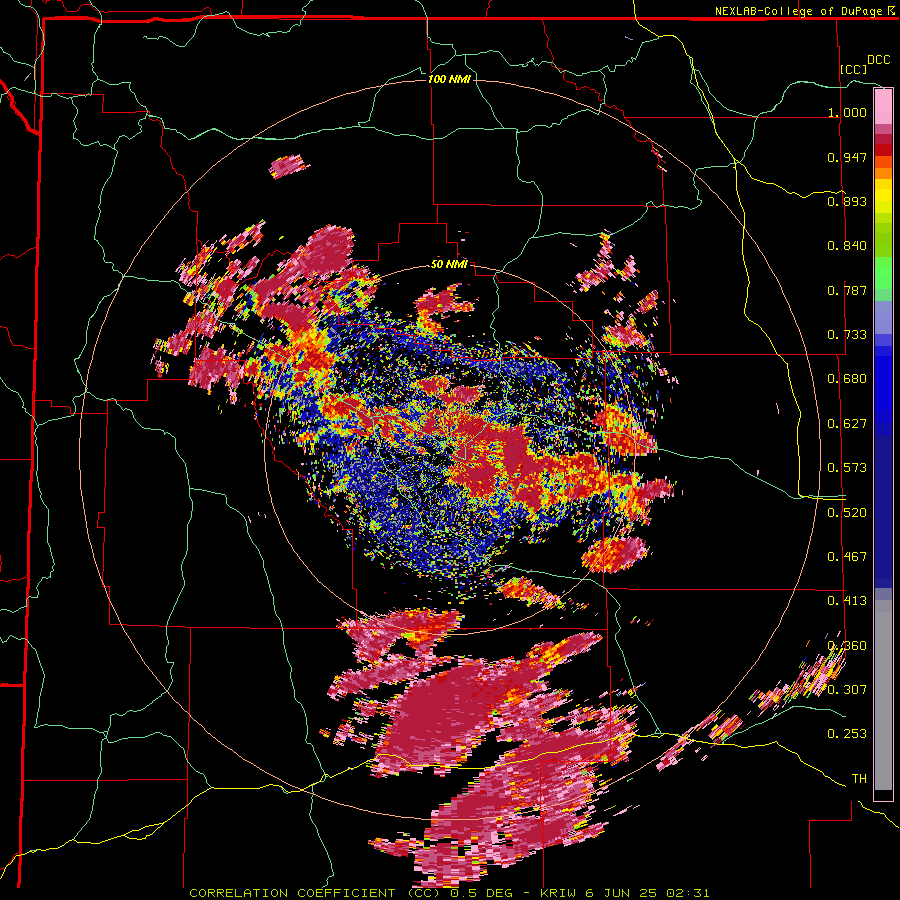Pick the yellow color scale segment
This screenshot has height=900, width=900.
pos(883,196)
